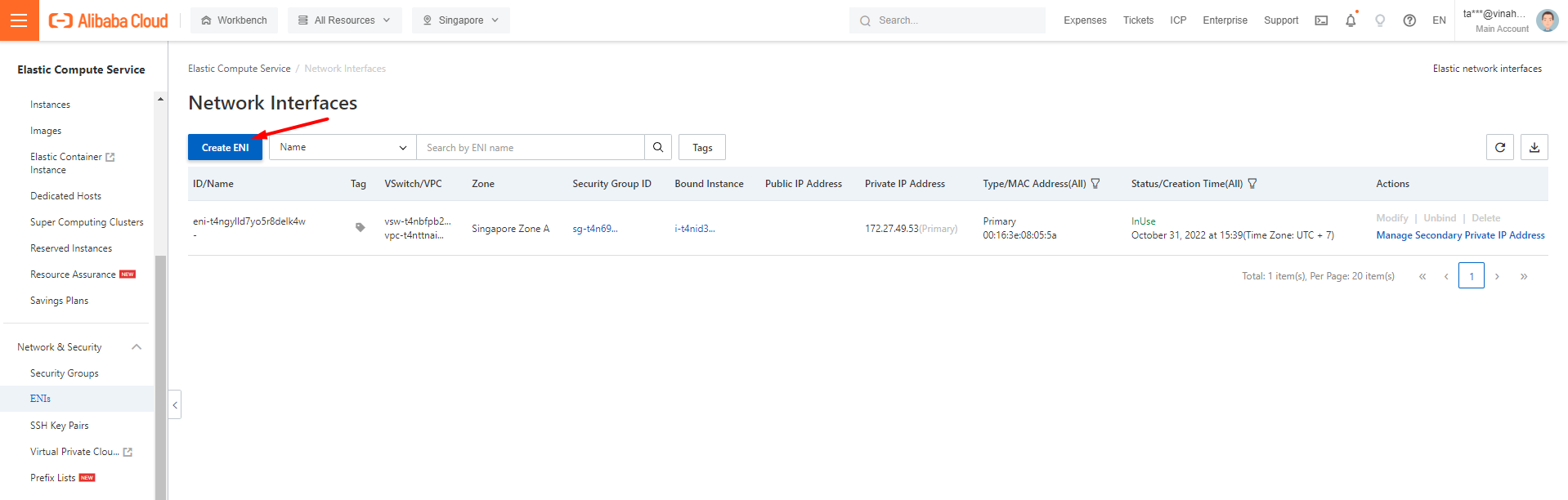Open Cloud Shell terminal icon
Image resolution: width=1568 pixels, height=500 pixels.
(1321, 20)
